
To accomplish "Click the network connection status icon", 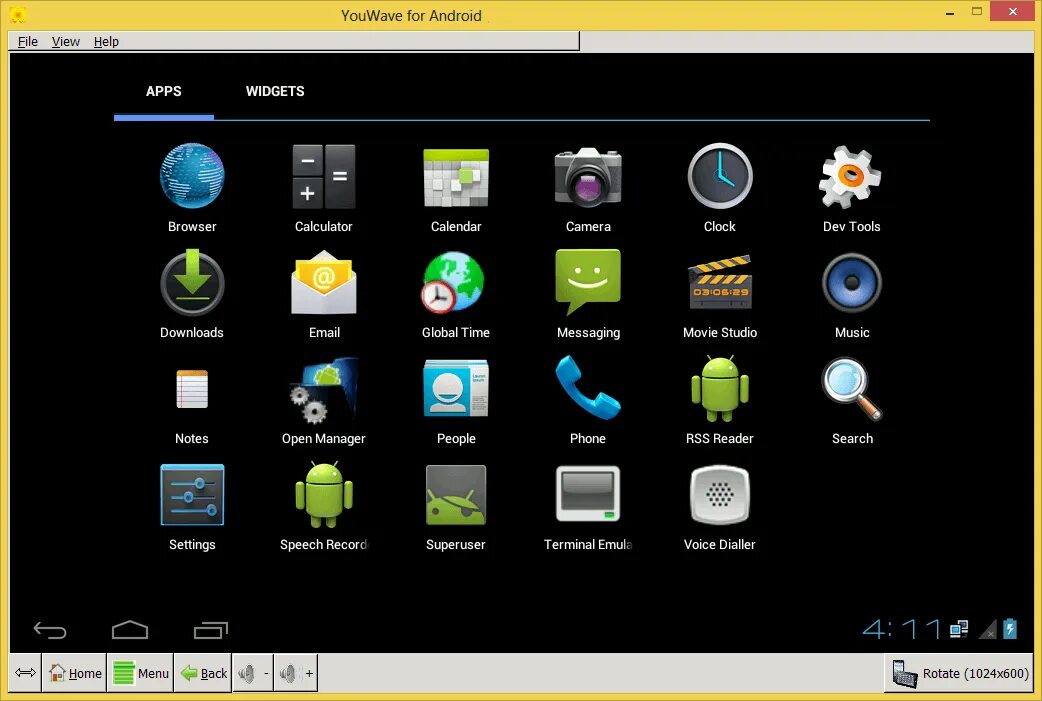I will coord(959,629).
